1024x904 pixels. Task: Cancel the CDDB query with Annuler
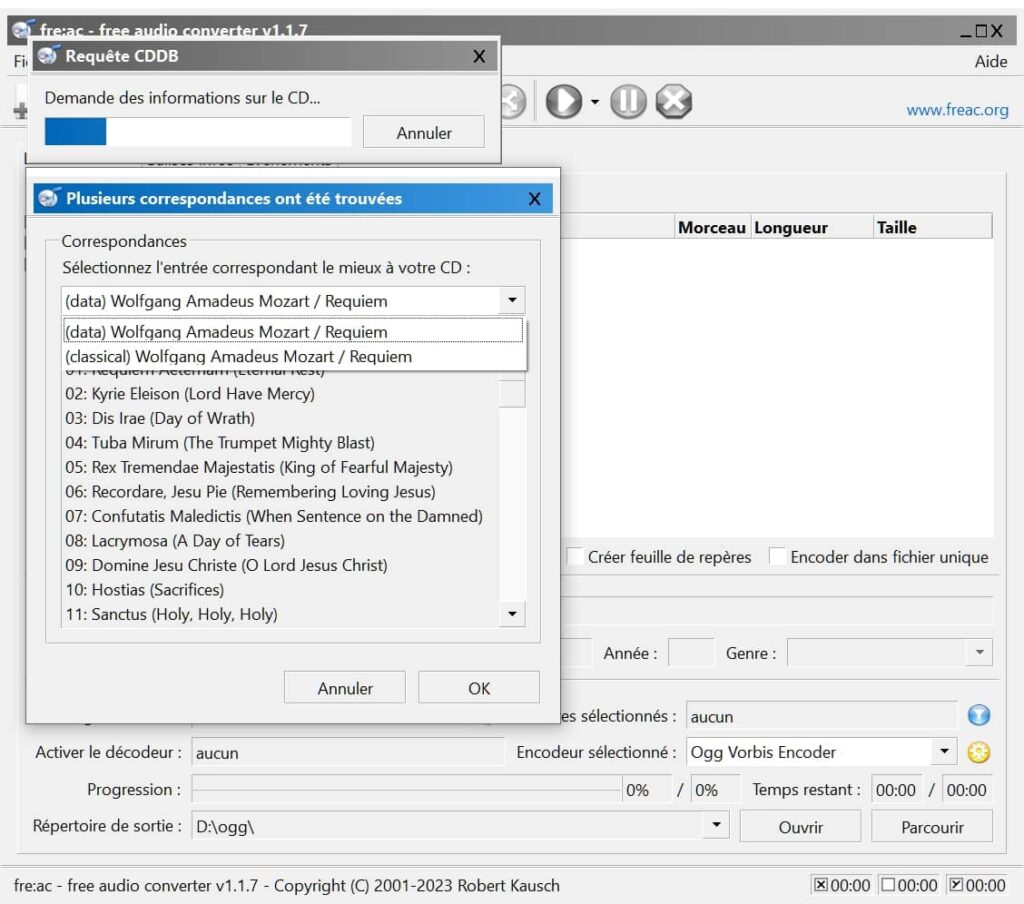[424, 133]
